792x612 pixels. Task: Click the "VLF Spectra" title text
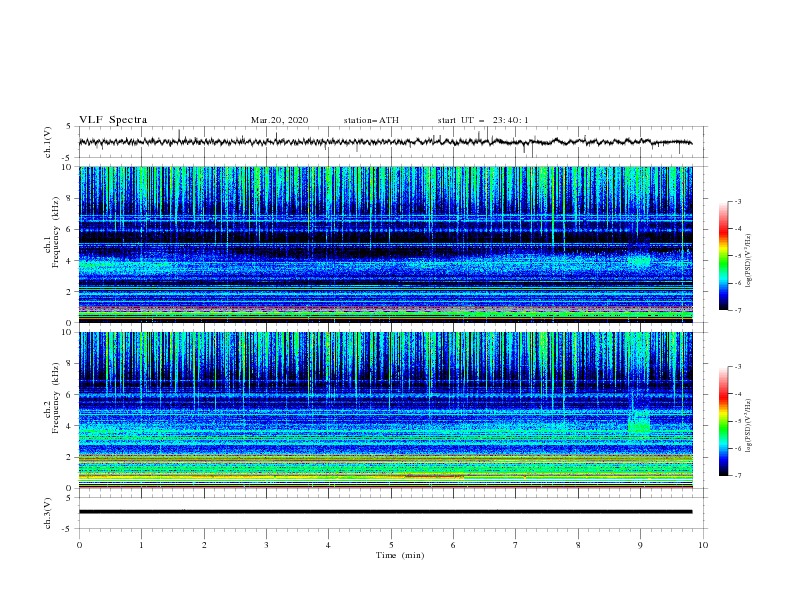point(113,120)
